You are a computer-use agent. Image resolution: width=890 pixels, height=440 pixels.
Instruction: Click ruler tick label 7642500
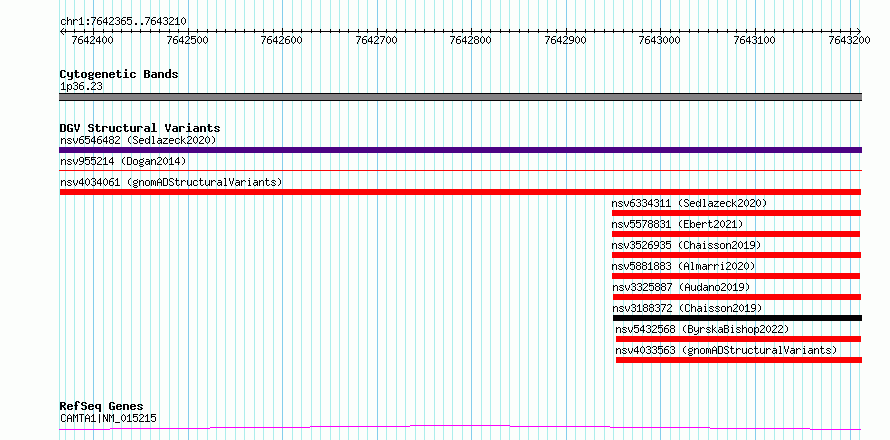[x=187, y=40]
